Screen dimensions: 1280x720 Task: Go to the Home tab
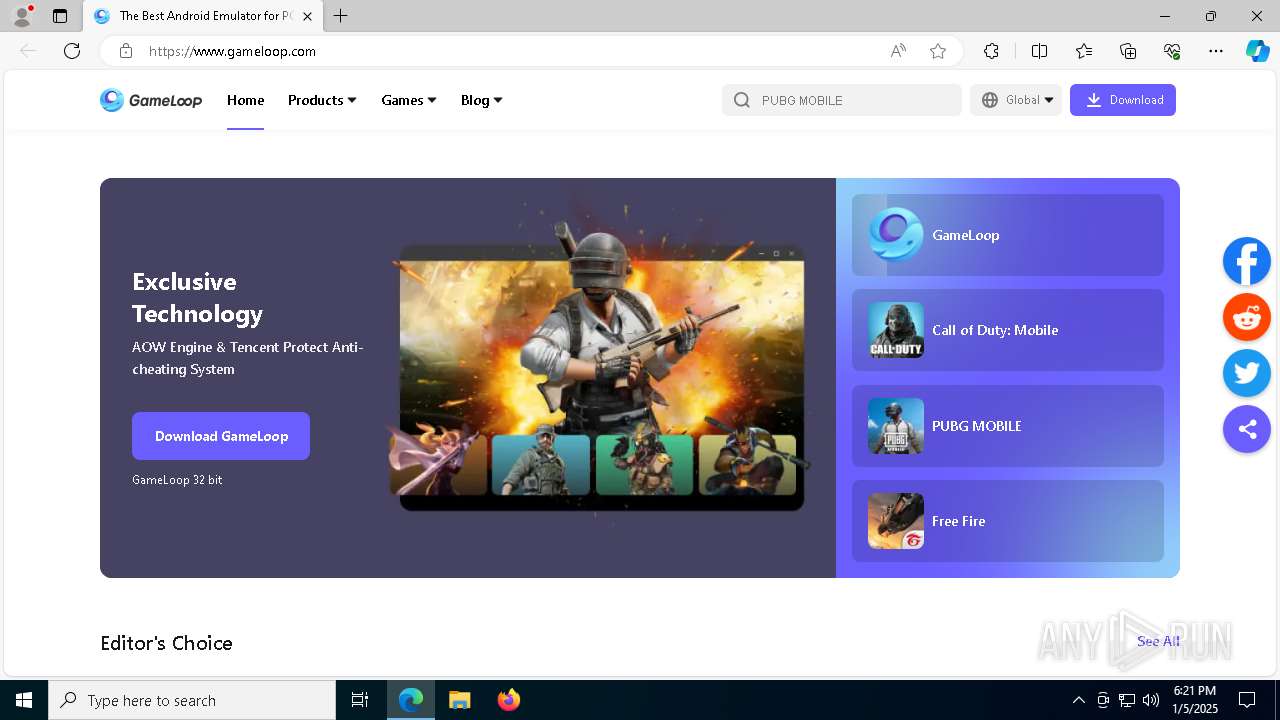pos(245,100)
